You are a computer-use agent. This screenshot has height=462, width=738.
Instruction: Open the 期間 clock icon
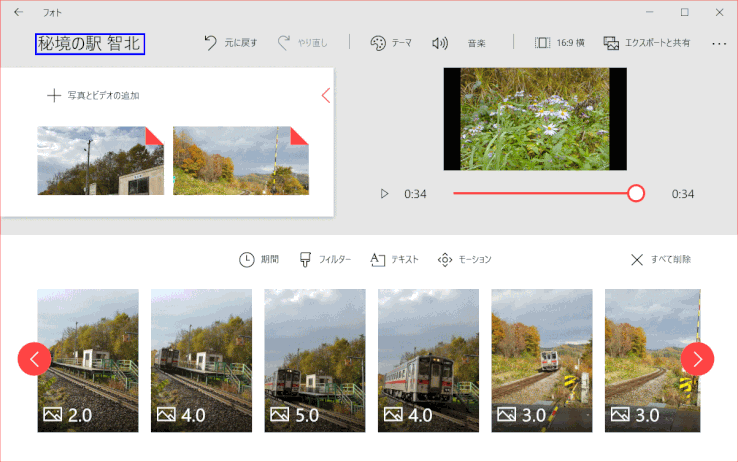click(x=247, y=259)
